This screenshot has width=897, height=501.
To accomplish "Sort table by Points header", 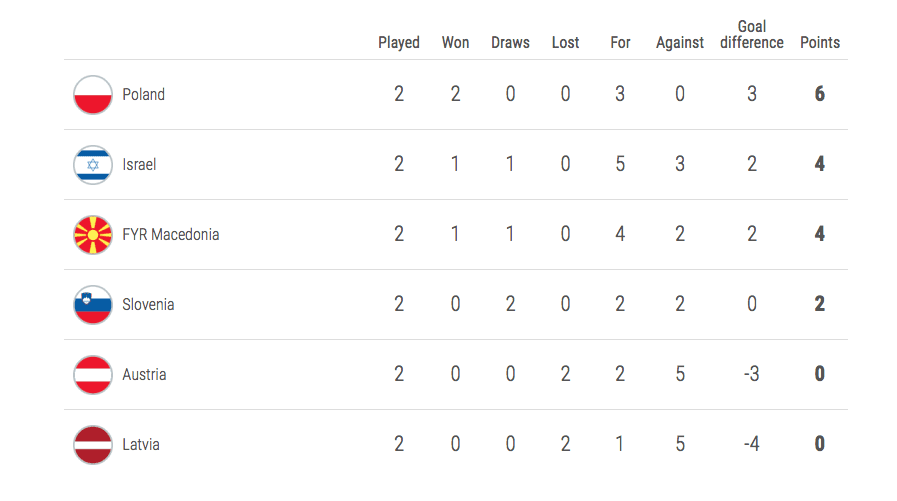I will coord(820,43).
